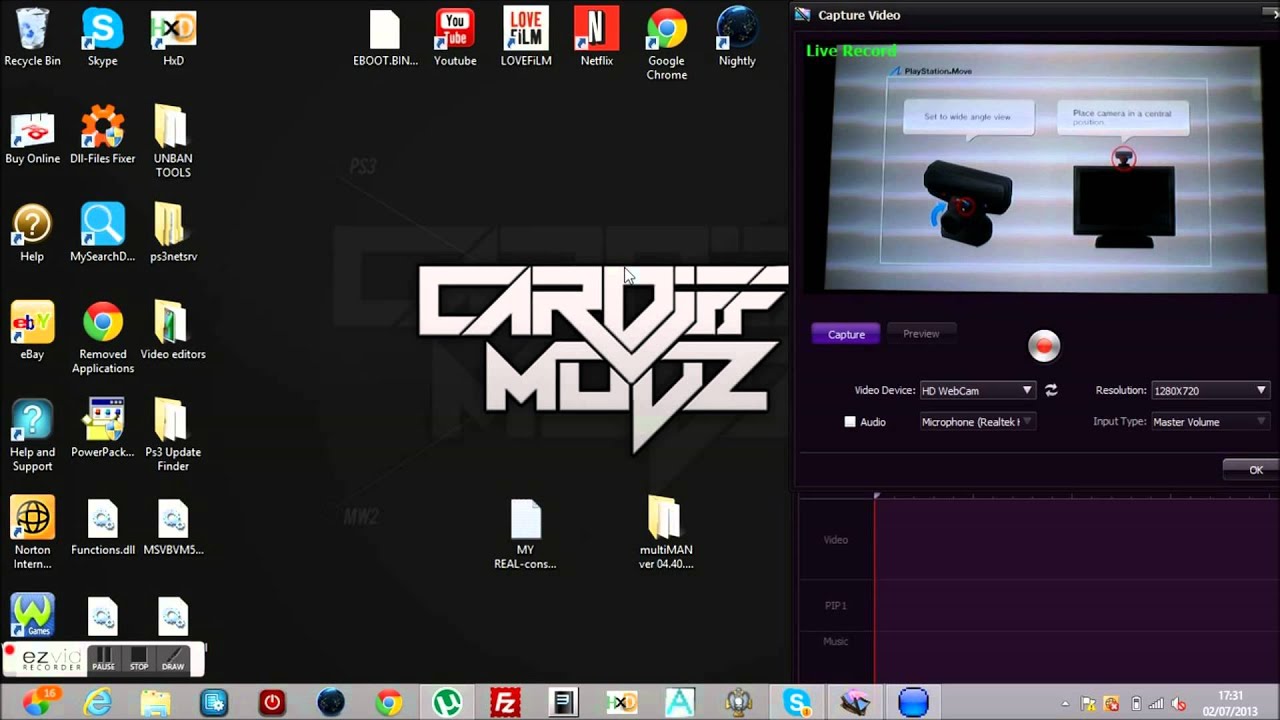
Task: Open the red power-icon taskbar button
Action: coord(272,703)
